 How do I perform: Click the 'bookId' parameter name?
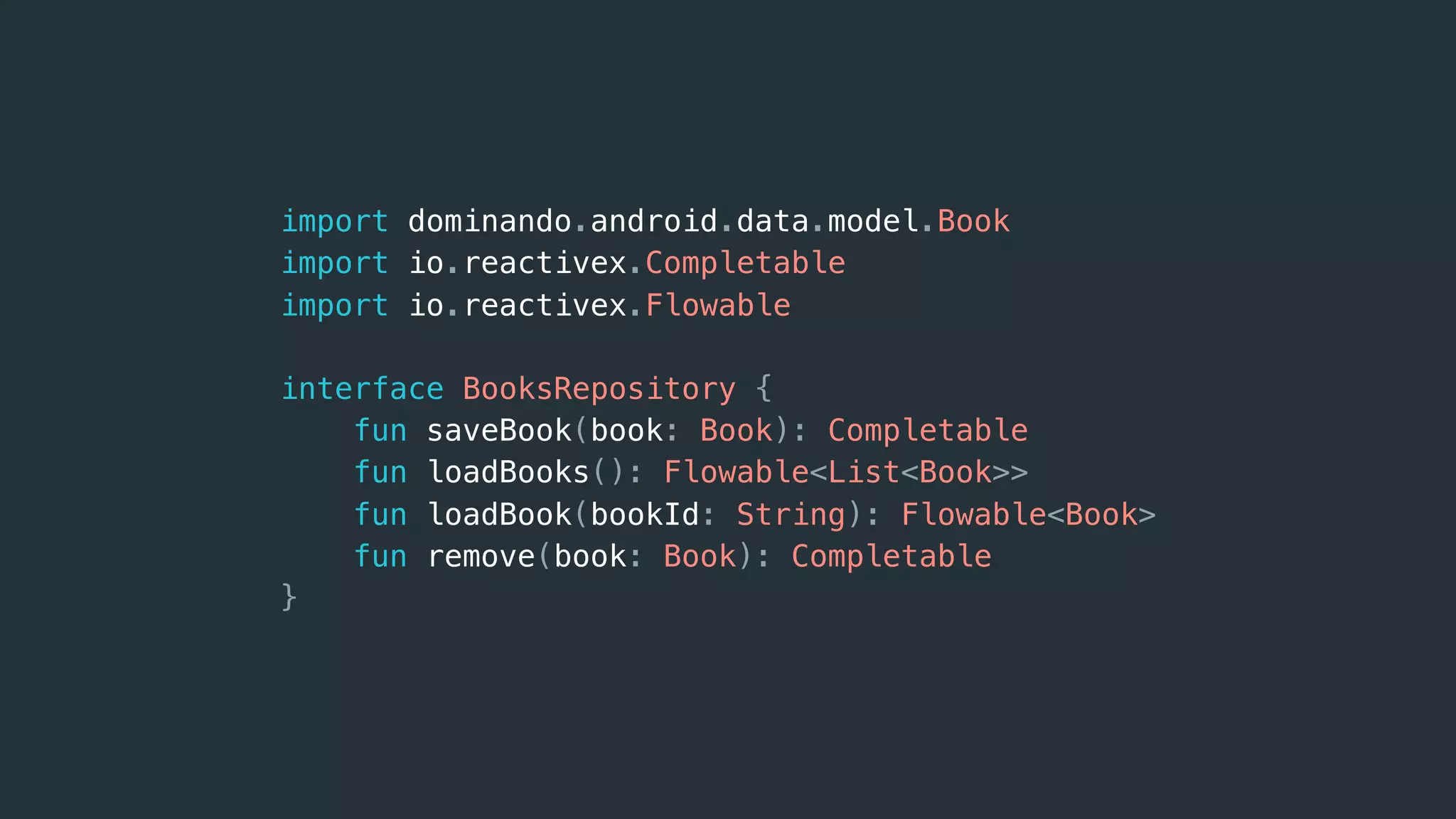(x=645, y=515)
